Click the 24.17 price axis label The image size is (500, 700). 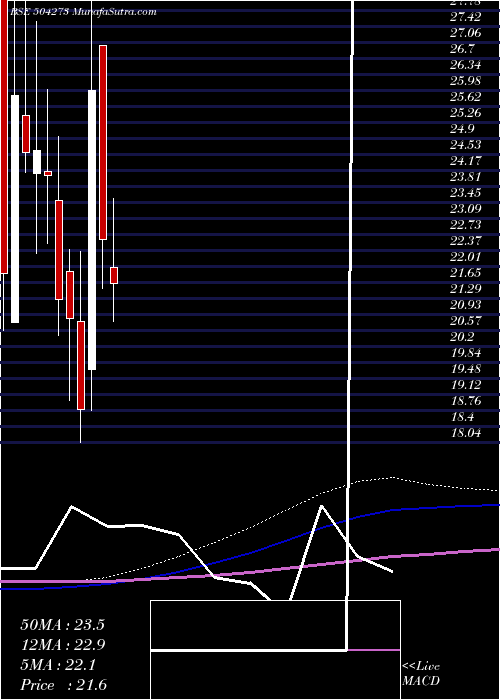point(466,161)
